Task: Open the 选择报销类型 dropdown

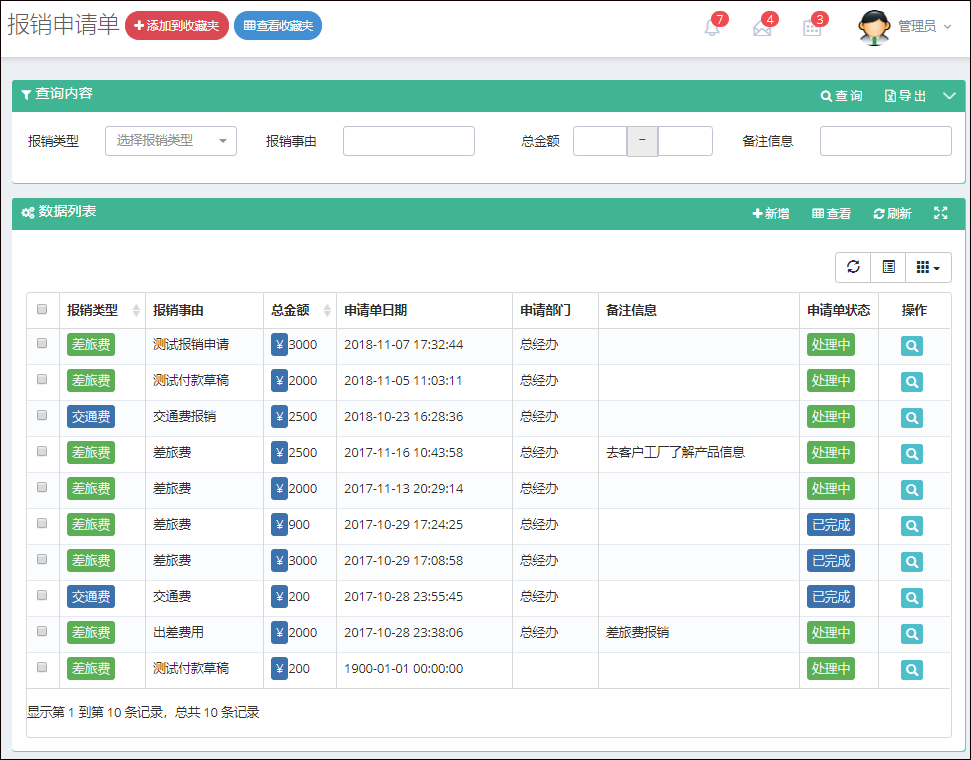Action: tap(171, 141)
